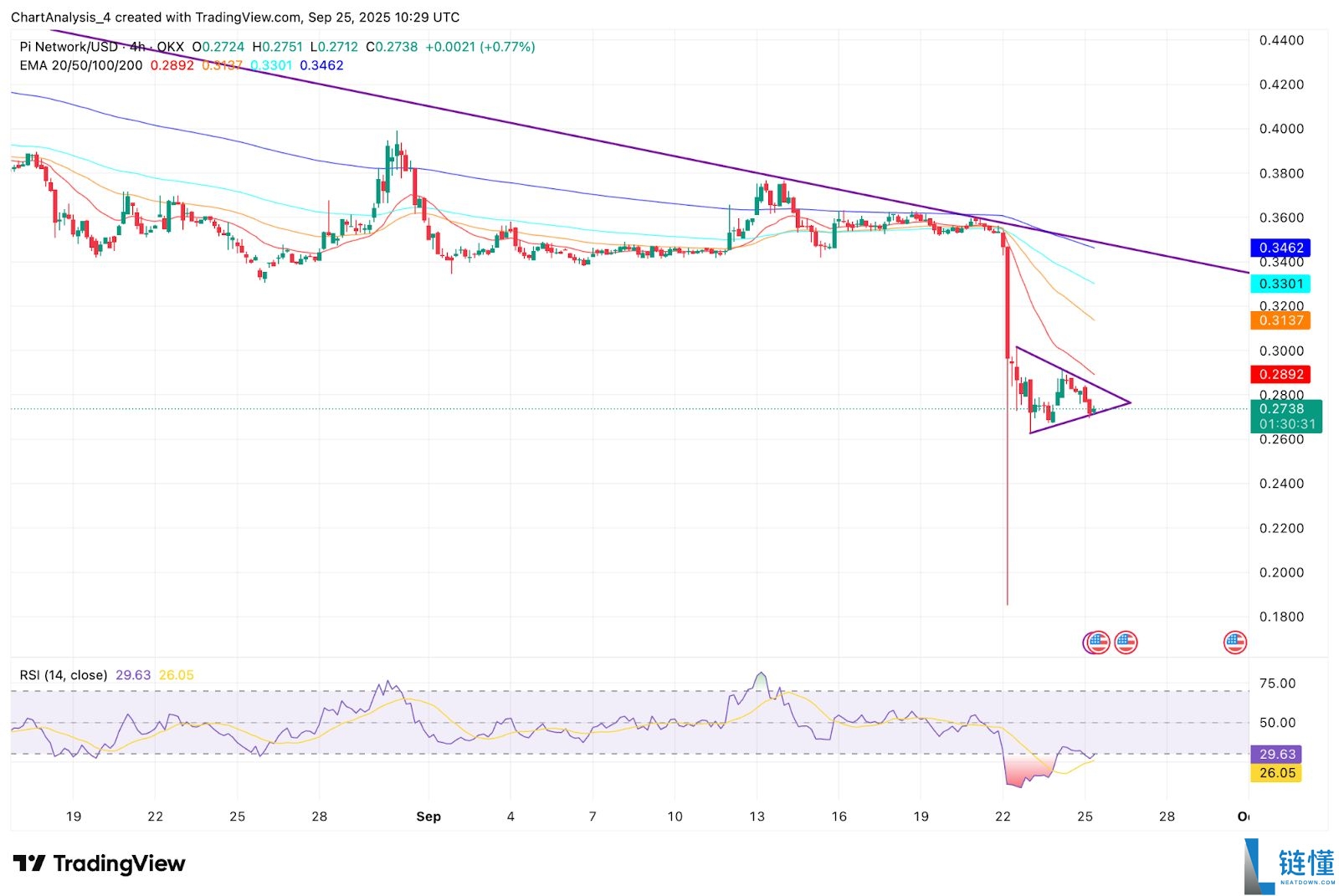Select the rightmost US flag icon near price axis
Viewport: 1339px width, 896px height.
point(1235,643)
